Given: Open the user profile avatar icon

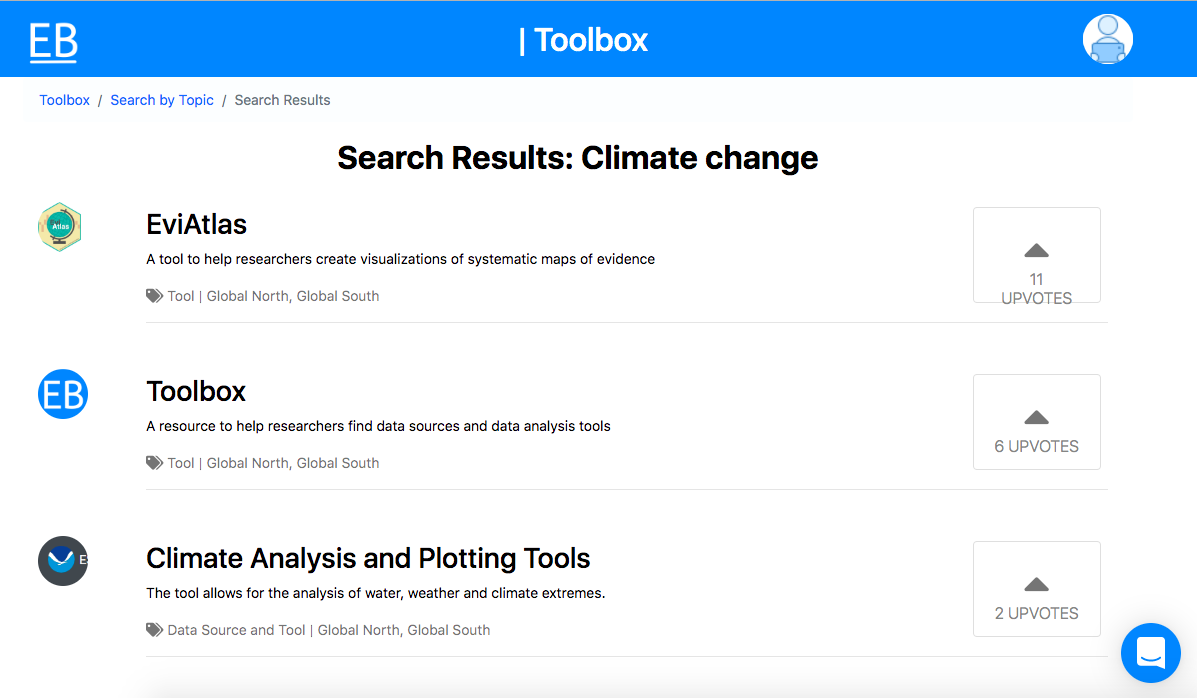Looking at the screenshot, I should pyautogui.click(x=1107, y=39).
